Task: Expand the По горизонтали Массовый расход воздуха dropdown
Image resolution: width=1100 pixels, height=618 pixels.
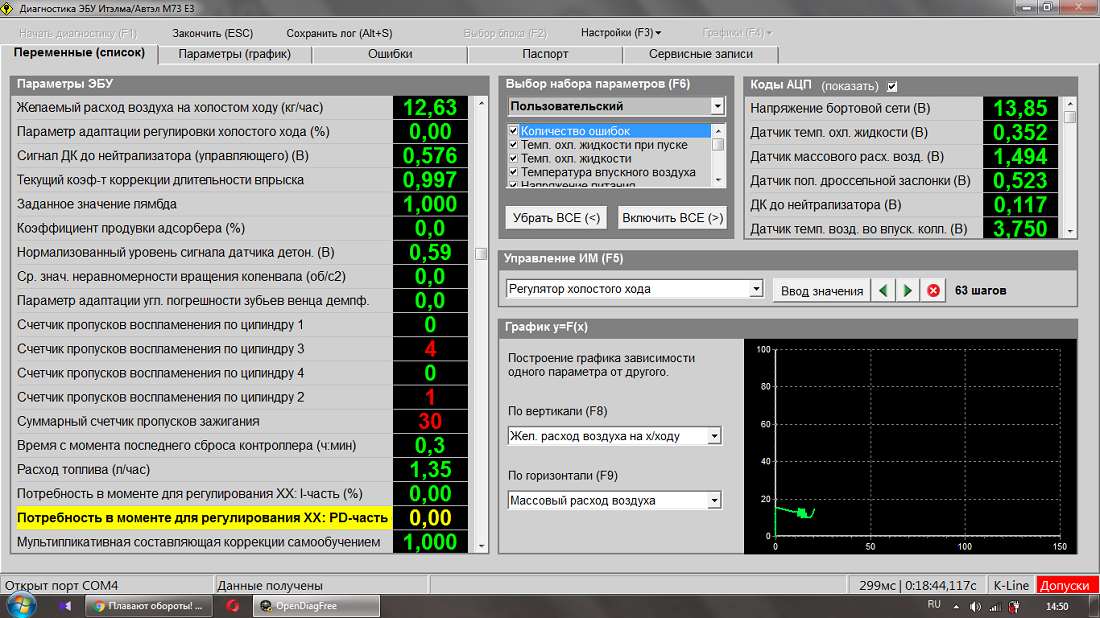Action: coord(714,500)
